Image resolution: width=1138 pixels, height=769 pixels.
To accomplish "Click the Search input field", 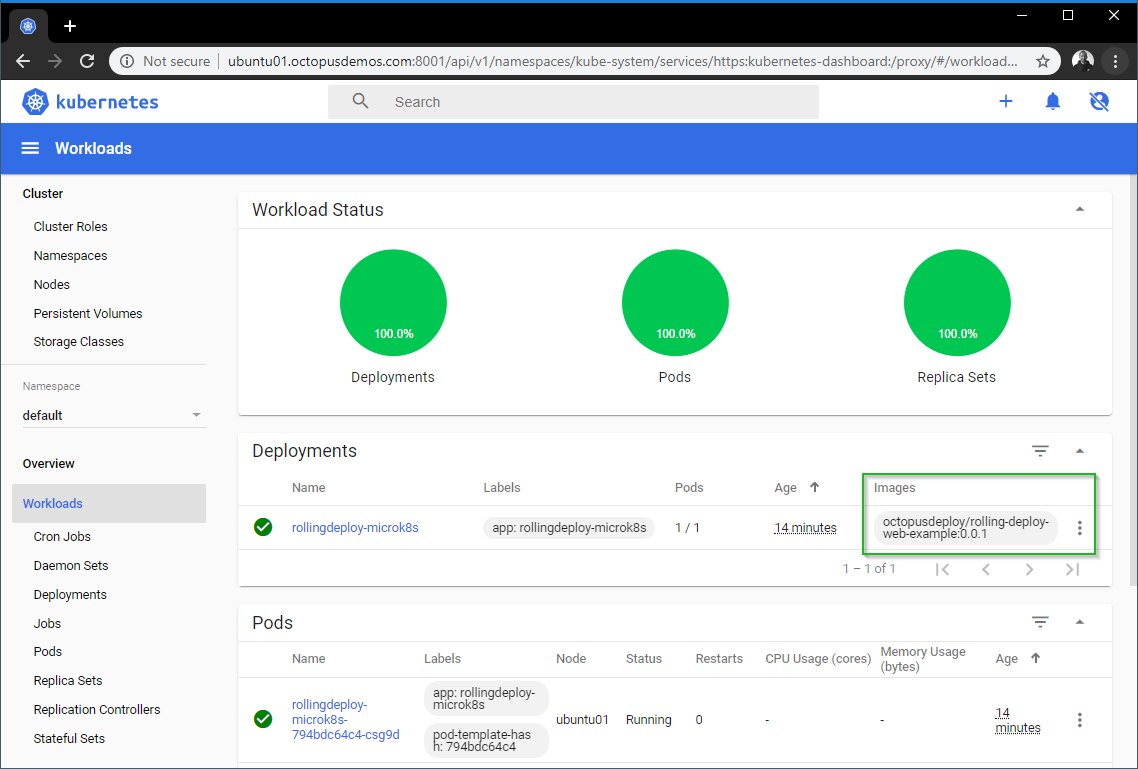I will tap(600, 102).
